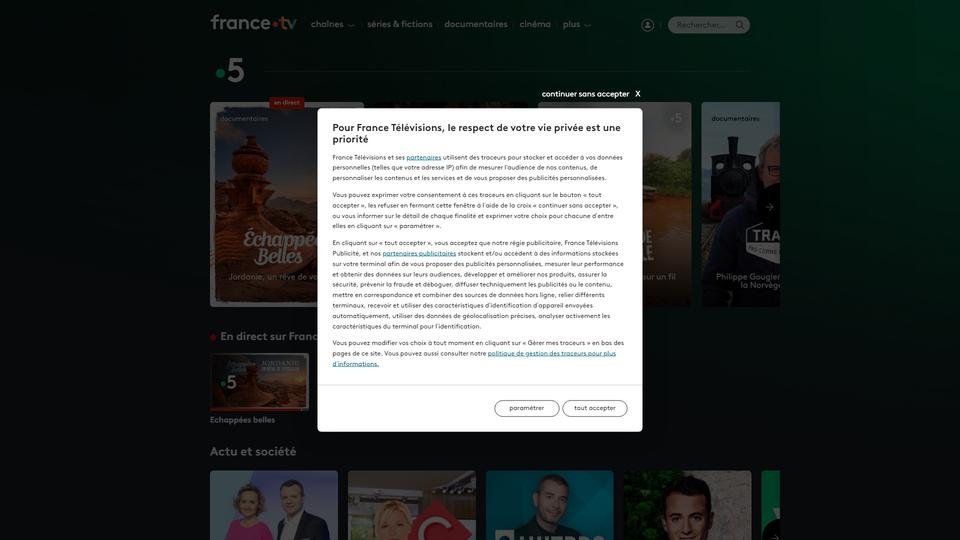This screenshot has height=540, width=960.
Task: Expand the plus dropdown menu
Action: coord(577,24)
